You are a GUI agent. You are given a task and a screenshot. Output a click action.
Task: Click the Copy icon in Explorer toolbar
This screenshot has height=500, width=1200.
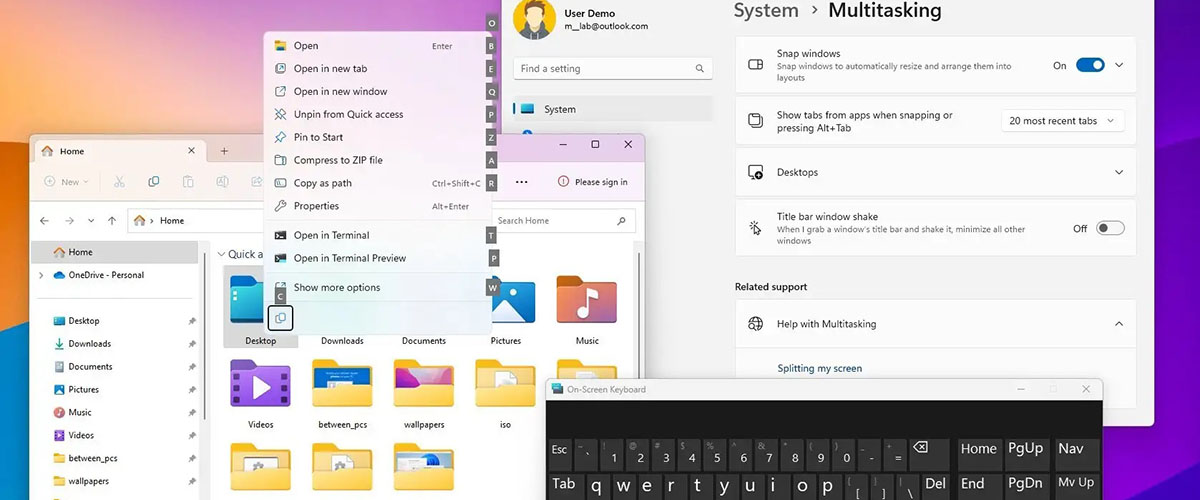coord(153,182)
